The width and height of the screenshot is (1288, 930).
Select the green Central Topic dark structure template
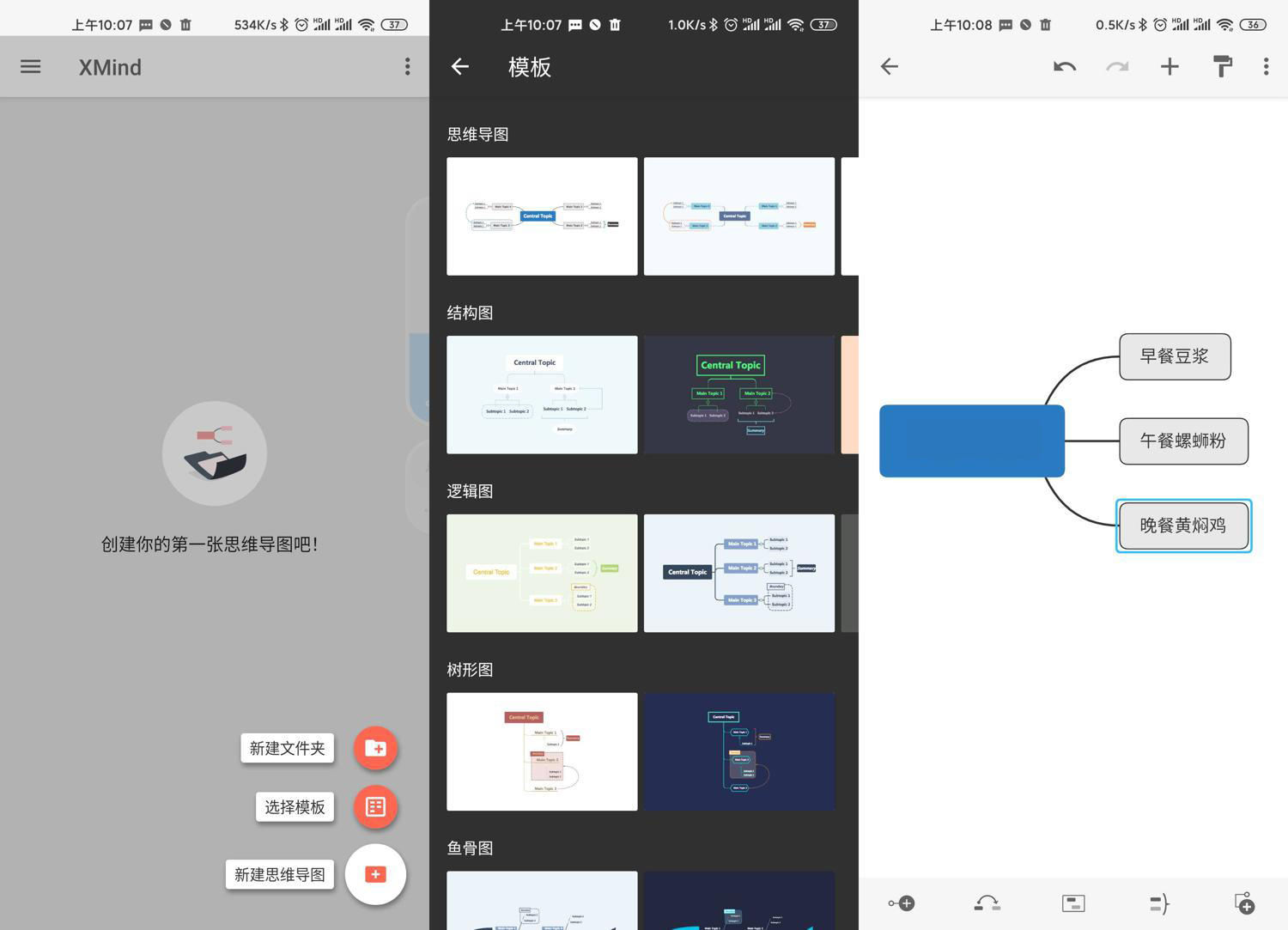click(738, 394)
